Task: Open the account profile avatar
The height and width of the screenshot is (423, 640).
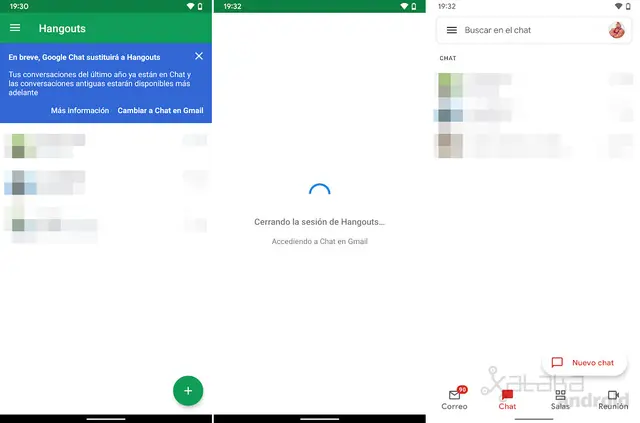Action: click(x=617, y=30)
